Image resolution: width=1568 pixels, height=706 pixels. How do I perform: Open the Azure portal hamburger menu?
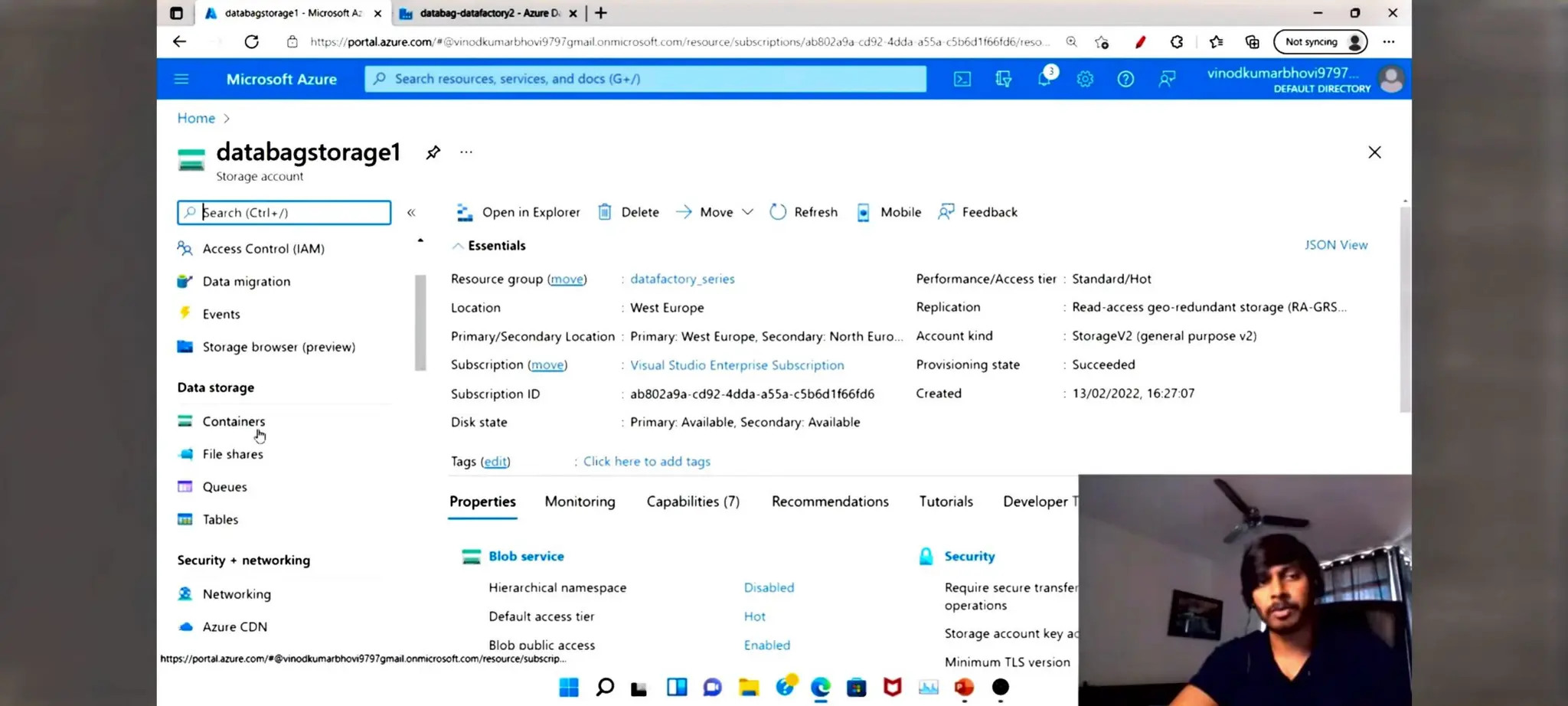[181, 79]
